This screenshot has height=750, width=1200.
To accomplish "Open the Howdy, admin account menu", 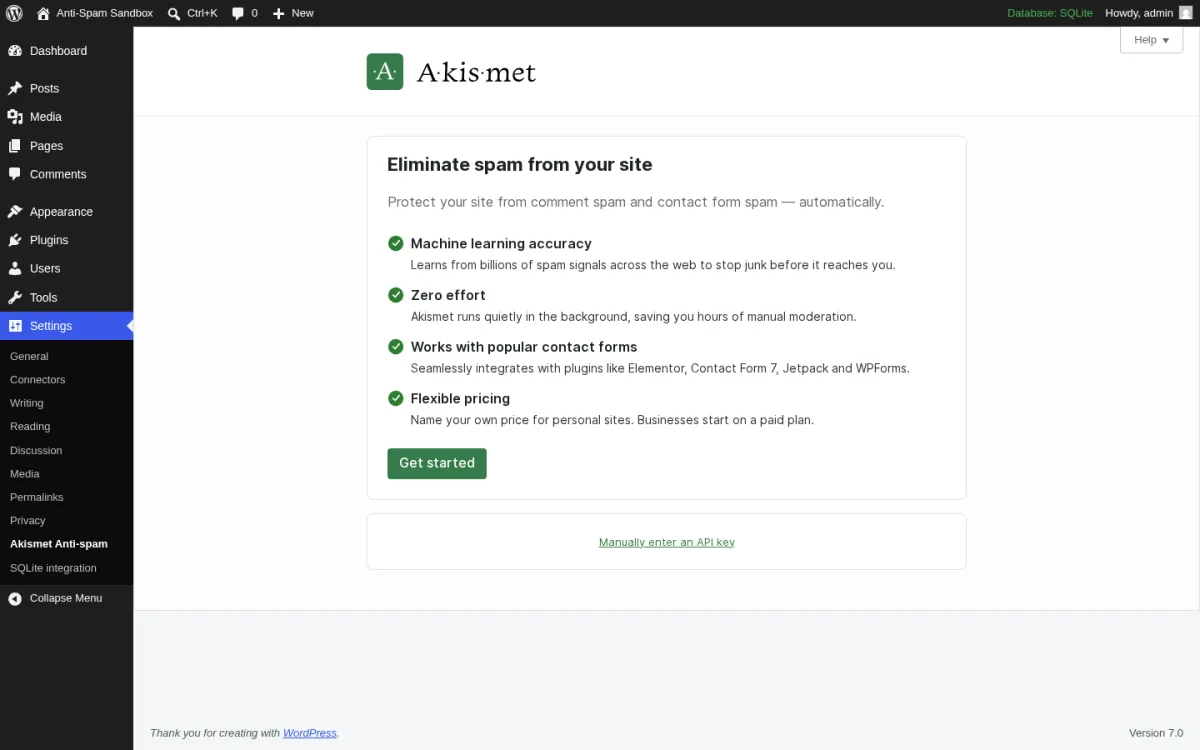I will coord(1149,13).
